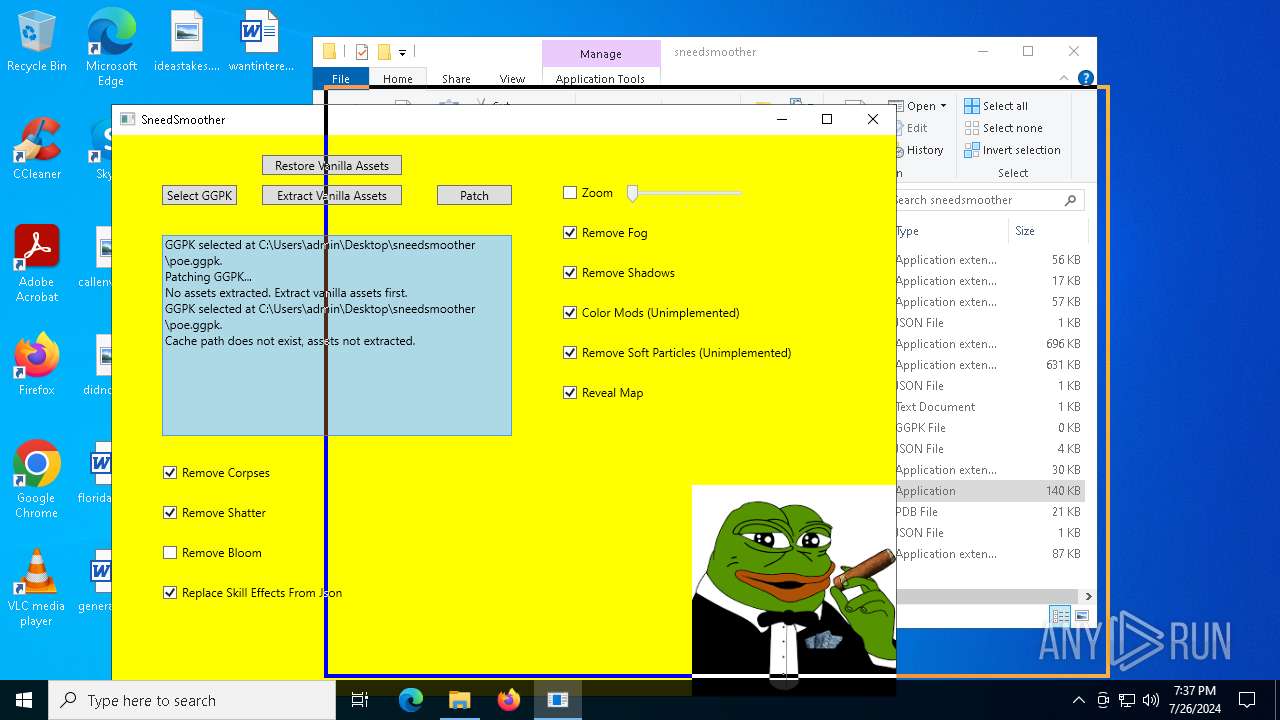1280x720 pixels.
Task: Open the Windows Start menu
Action: pyautogui.click(x=24, y=700)
